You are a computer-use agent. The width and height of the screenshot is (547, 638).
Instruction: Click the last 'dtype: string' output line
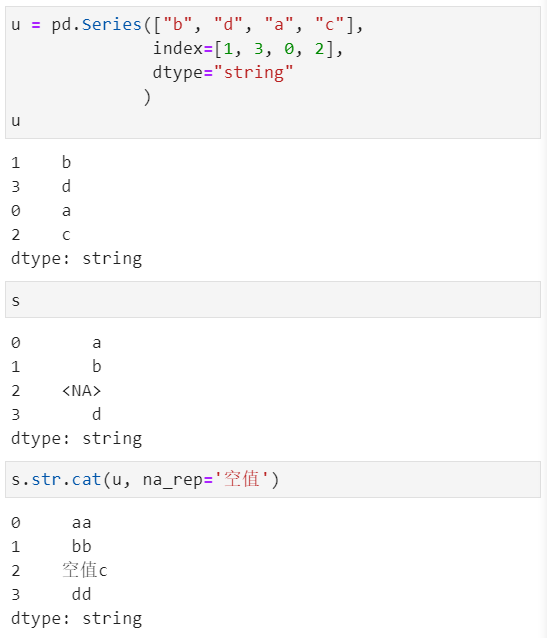pyautogui.click(x=77, y=619)
